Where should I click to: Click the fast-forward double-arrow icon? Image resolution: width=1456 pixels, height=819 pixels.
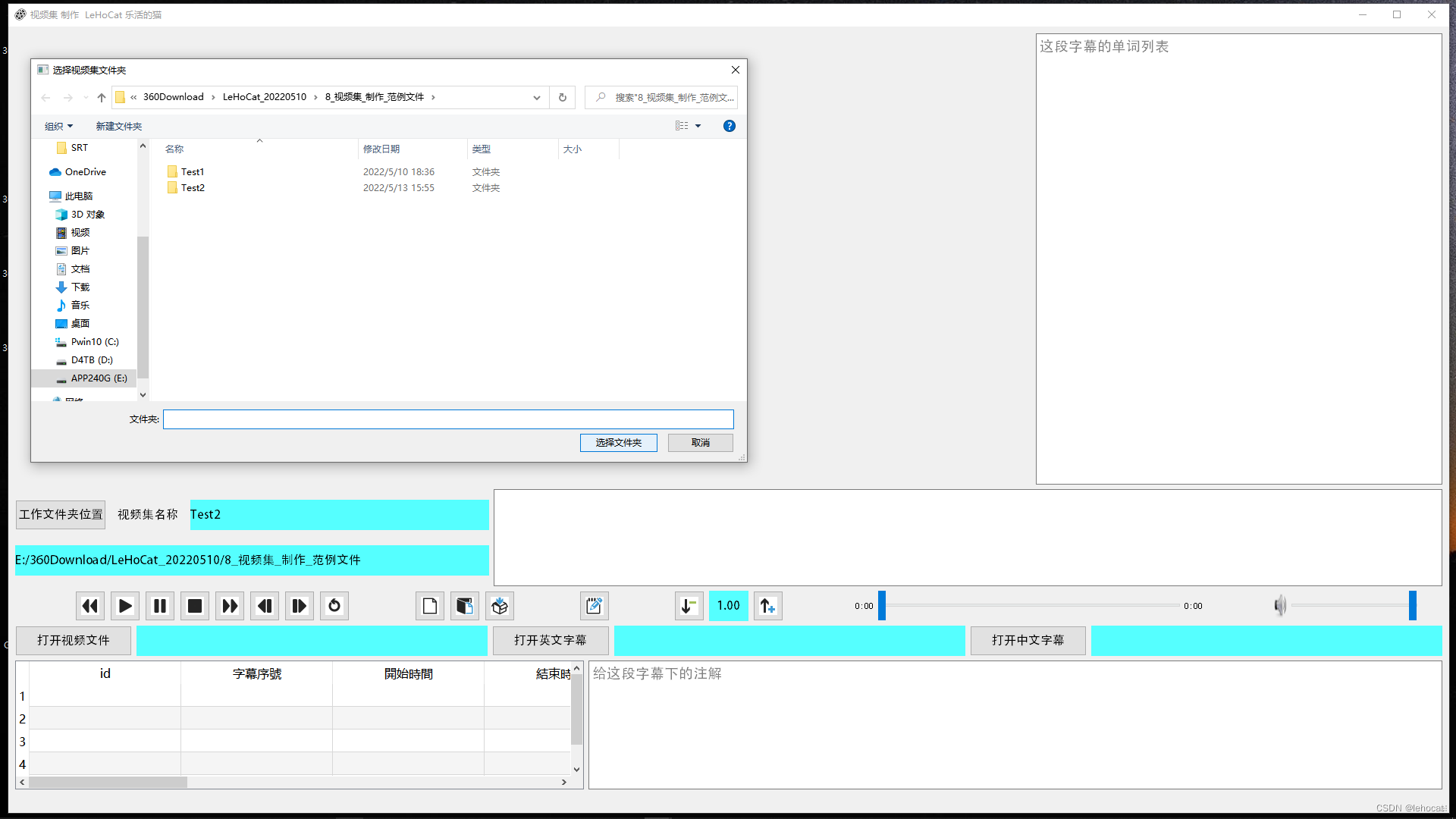(230, 606)
